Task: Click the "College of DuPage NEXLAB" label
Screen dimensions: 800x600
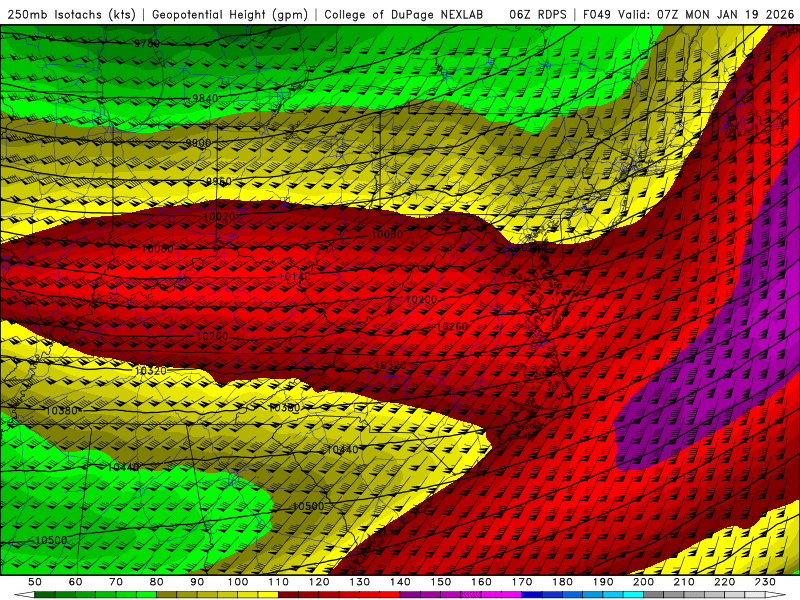Action: (x=404, y=15)
